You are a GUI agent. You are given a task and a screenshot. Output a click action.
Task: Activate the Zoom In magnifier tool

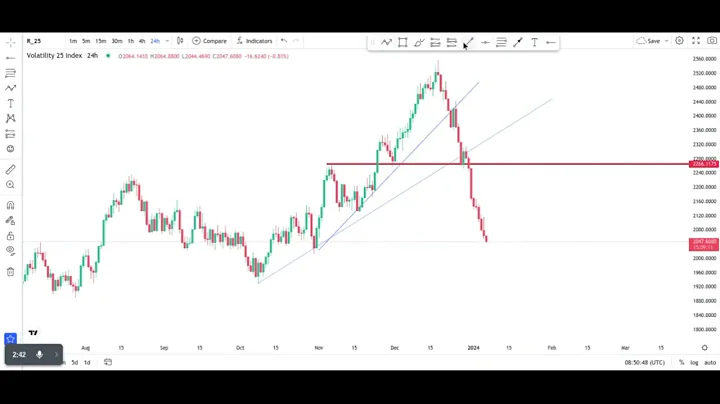[11, 185]
